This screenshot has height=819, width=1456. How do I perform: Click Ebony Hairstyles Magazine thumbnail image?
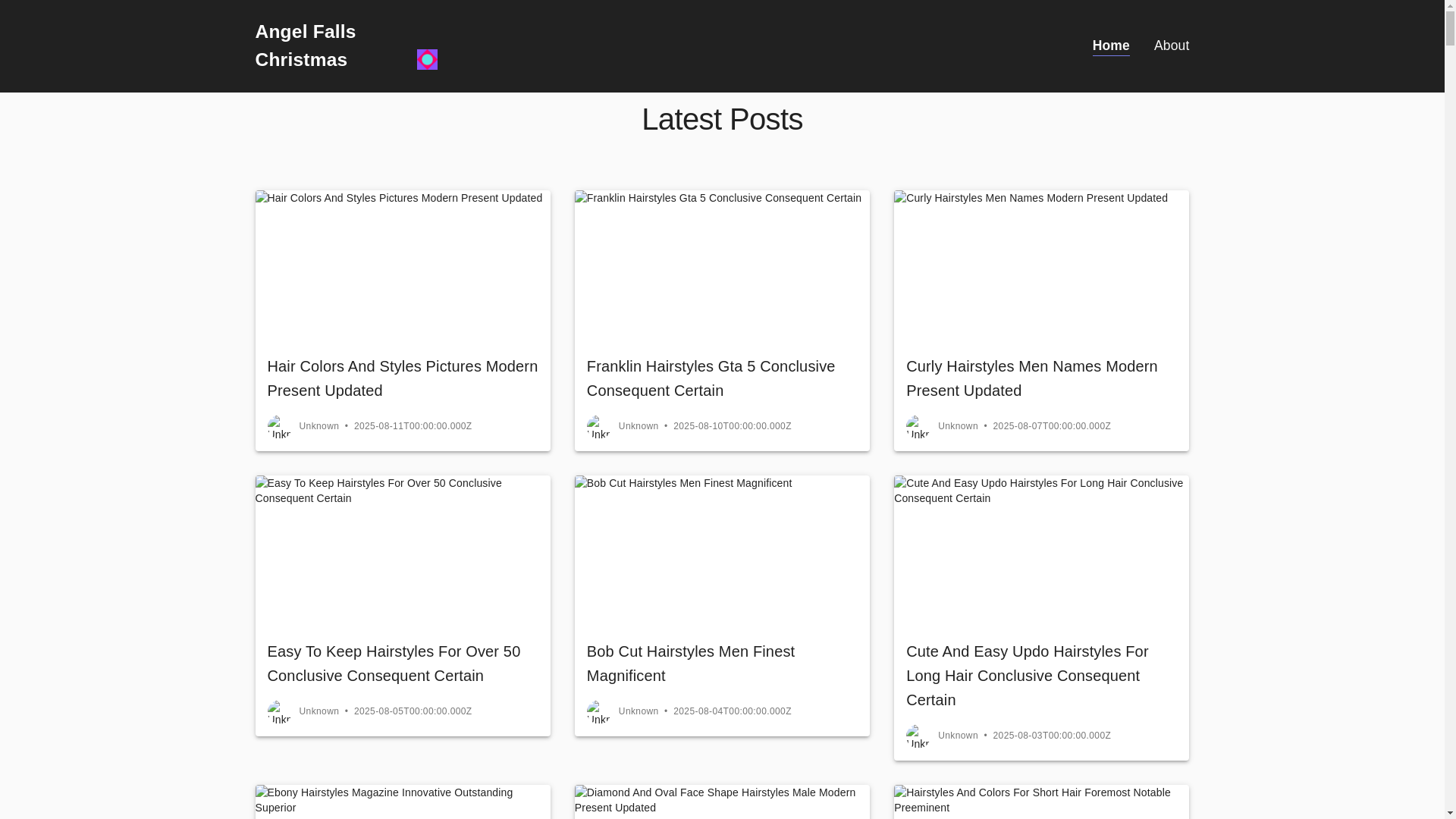click(403, 802)
